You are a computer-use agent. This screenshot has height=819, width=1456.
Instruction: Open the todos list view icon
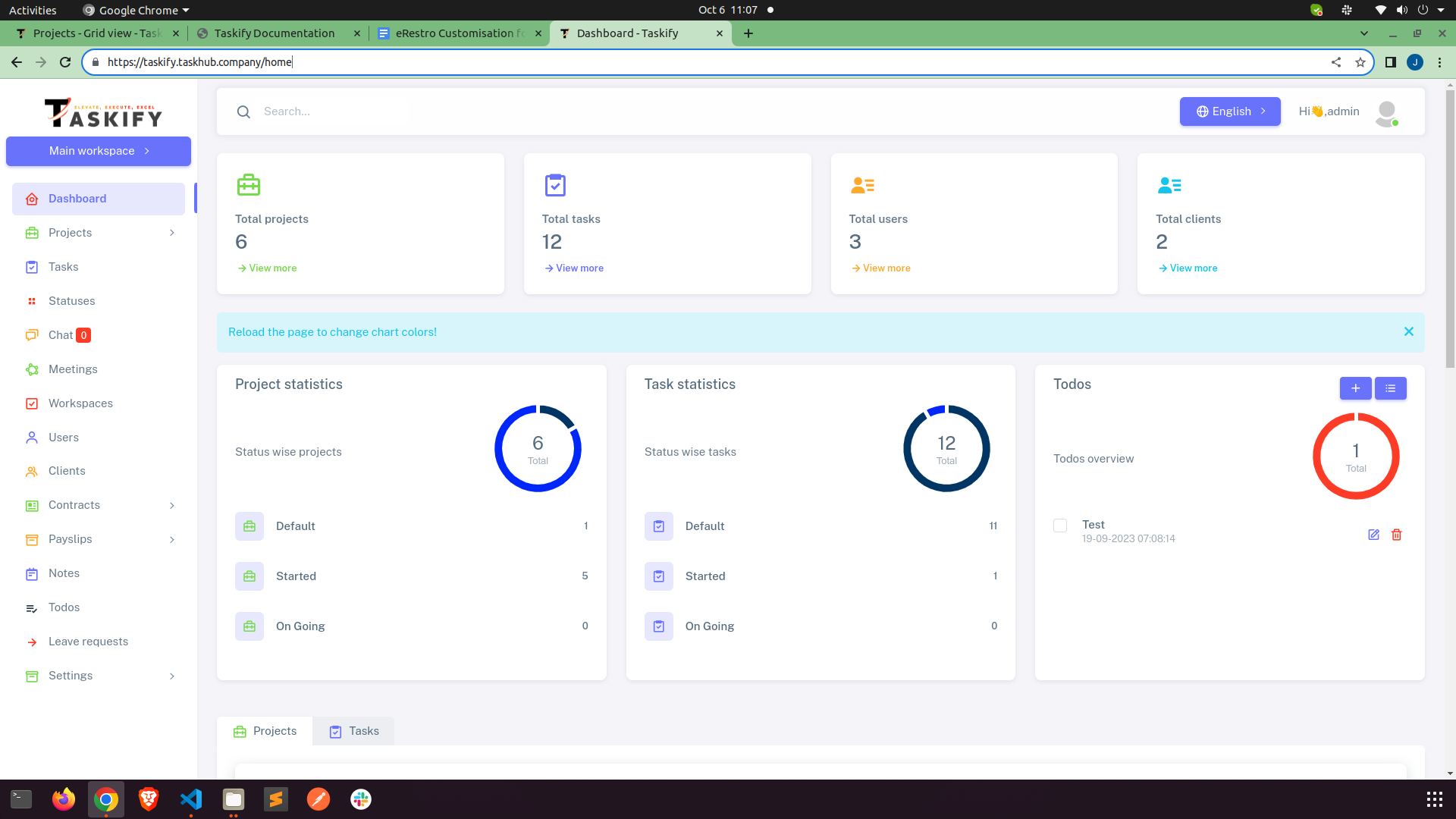1390,388
